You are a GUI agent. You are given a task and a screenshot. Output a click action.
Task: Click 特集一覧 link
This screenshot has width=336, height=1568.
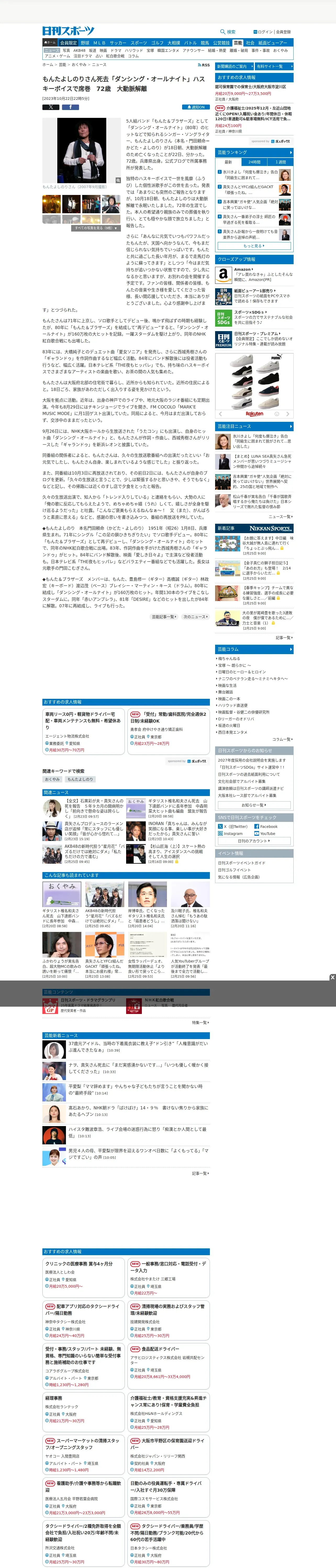[x=201, y=1023]
